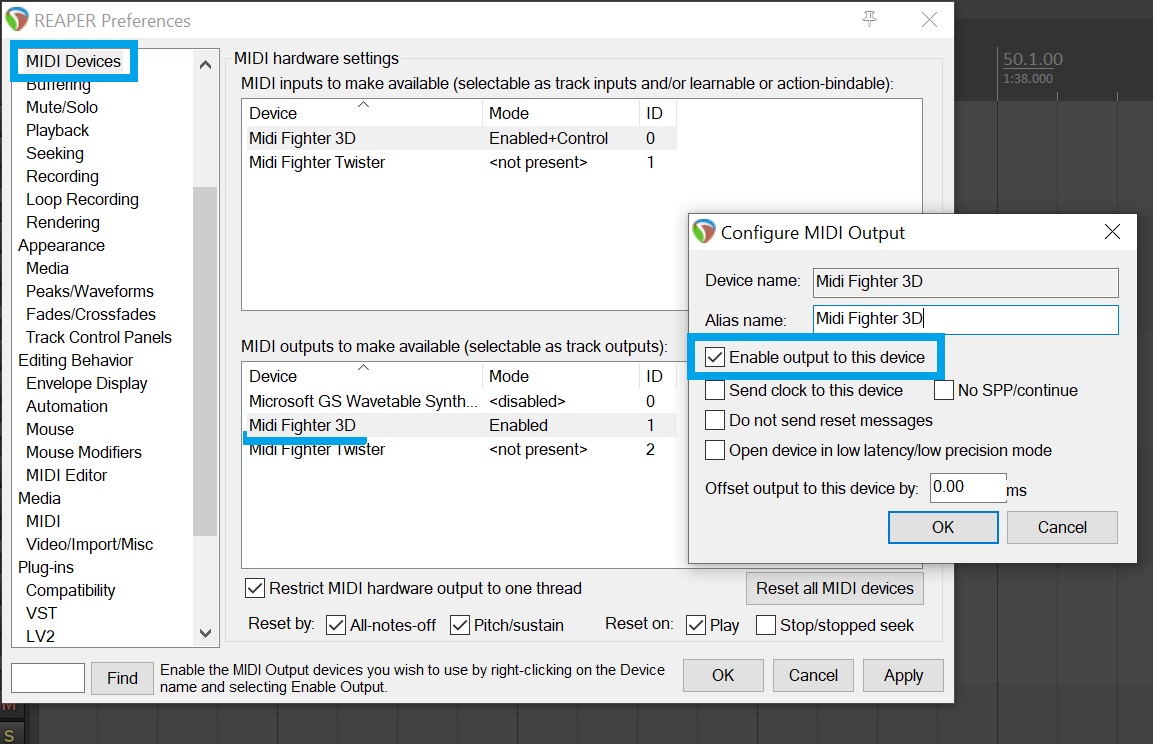Image resolution: width=1153 pixels, height=744 pixels.
Task: Open the Appearance preferences section
Action: (61, 245)
